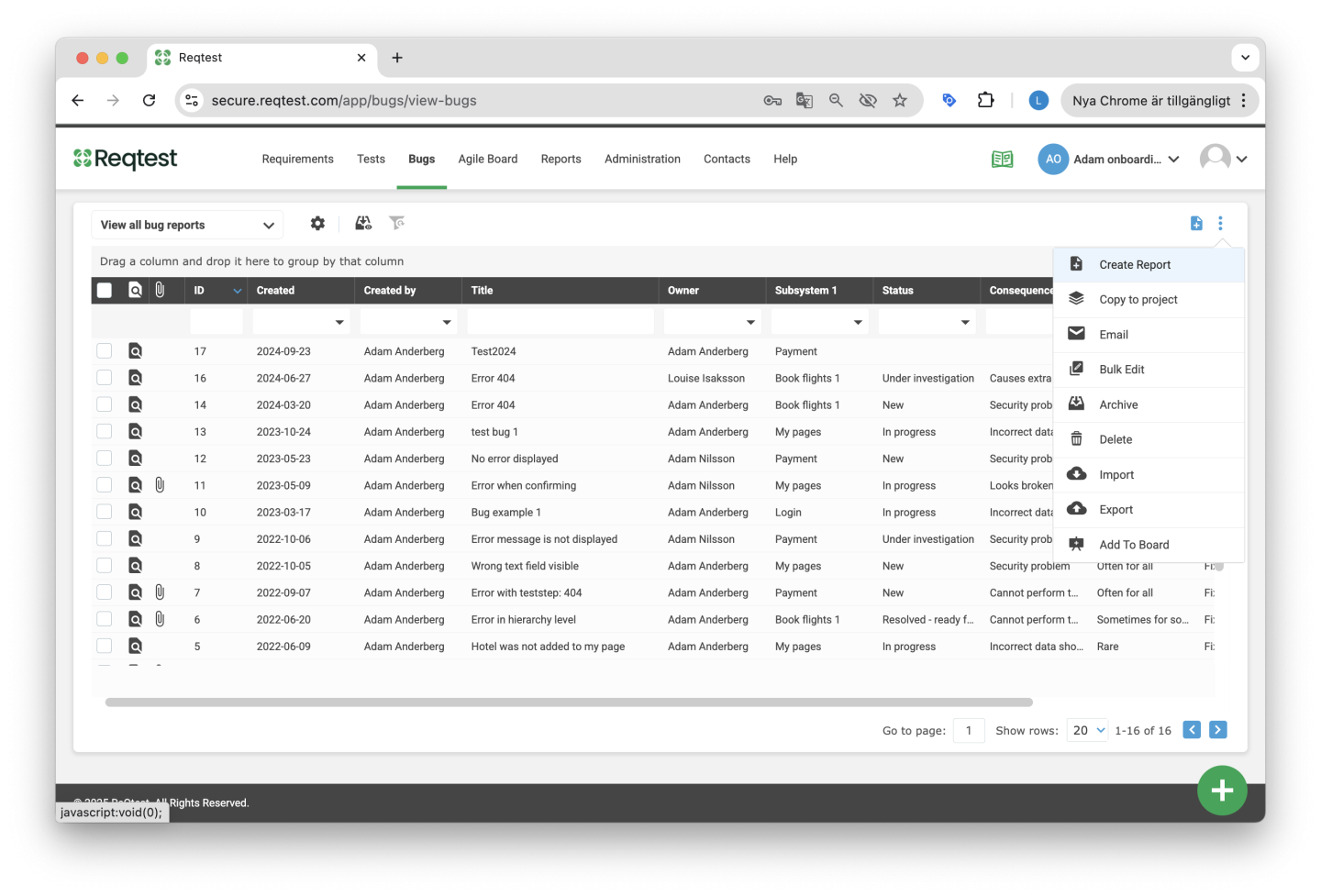1321x896 pixels.
Task: Click the Go to page input
Action: click(x=969, y=730)
